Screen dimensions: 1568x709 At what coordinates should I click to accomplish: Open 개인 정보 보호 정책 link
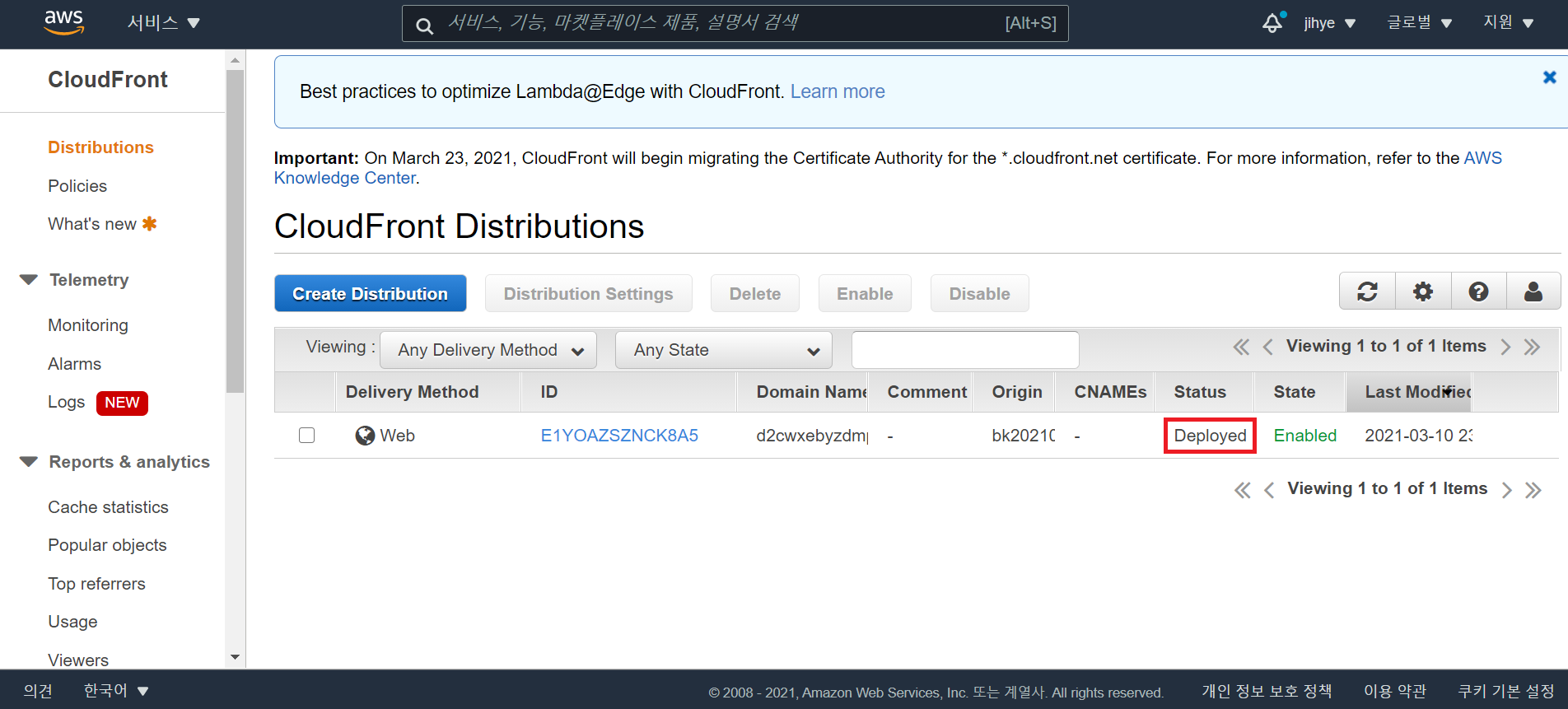click(1266, 691)
